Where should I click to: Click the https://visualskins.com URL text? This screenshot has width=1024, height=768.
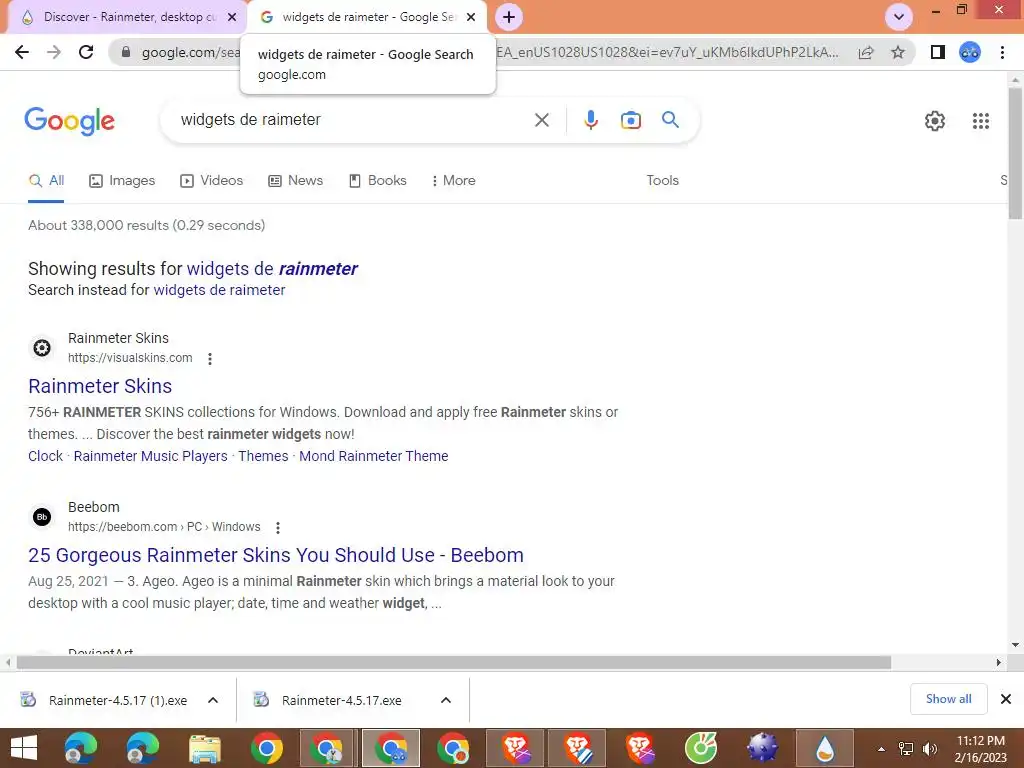coord(130,358)
